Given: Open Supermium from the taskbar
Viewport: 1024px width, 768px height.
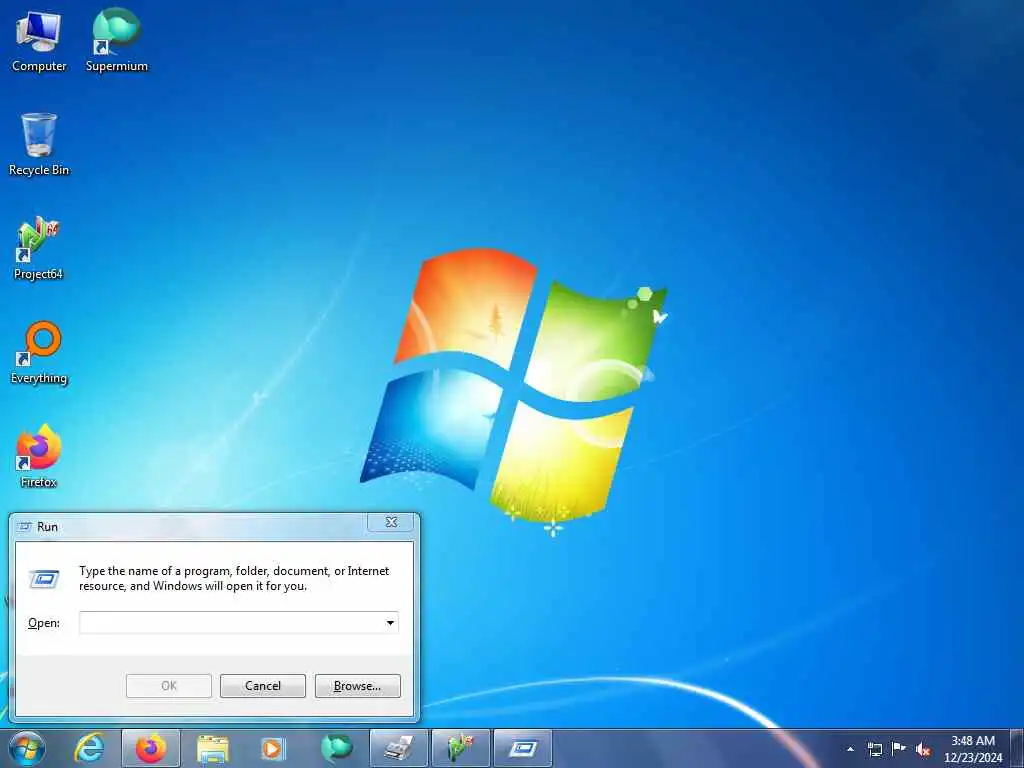Looking at the screenshot, I should point(336,748).
